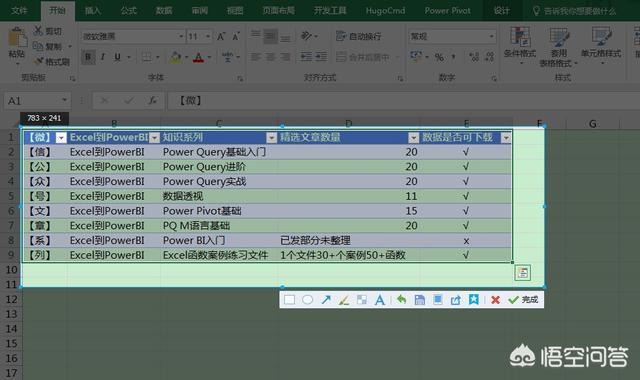
Task: Open the red font color swatch
Action: tap(198, 57)
